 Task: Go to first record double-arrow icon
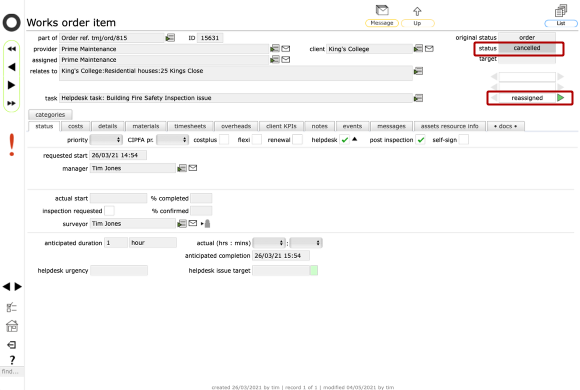coord(11,49)
